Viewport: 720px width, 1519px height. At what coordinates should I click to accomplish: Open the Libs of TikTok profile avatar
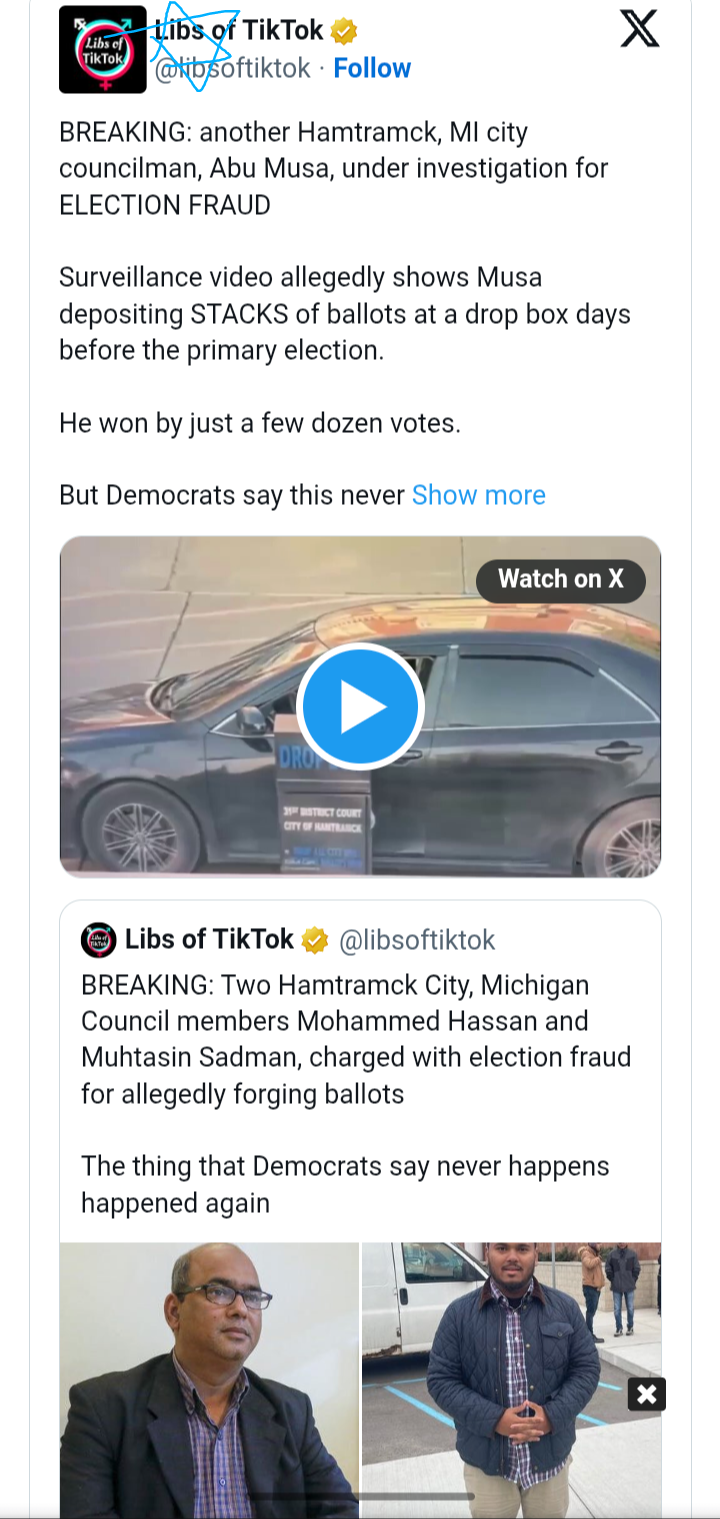(102, 50)
